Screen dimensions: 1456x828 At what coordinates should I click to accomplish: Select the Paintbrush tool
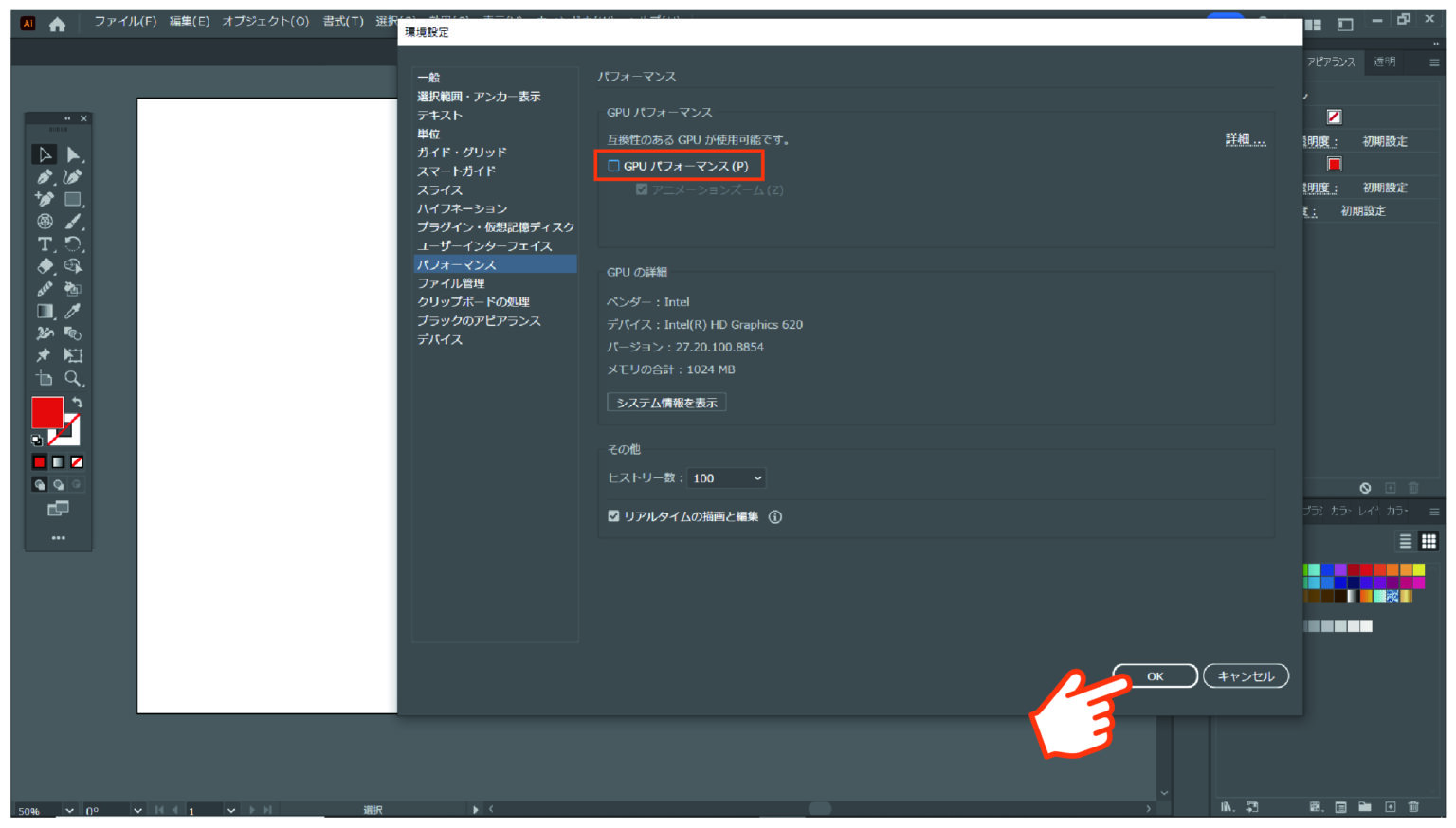(74, 221)
